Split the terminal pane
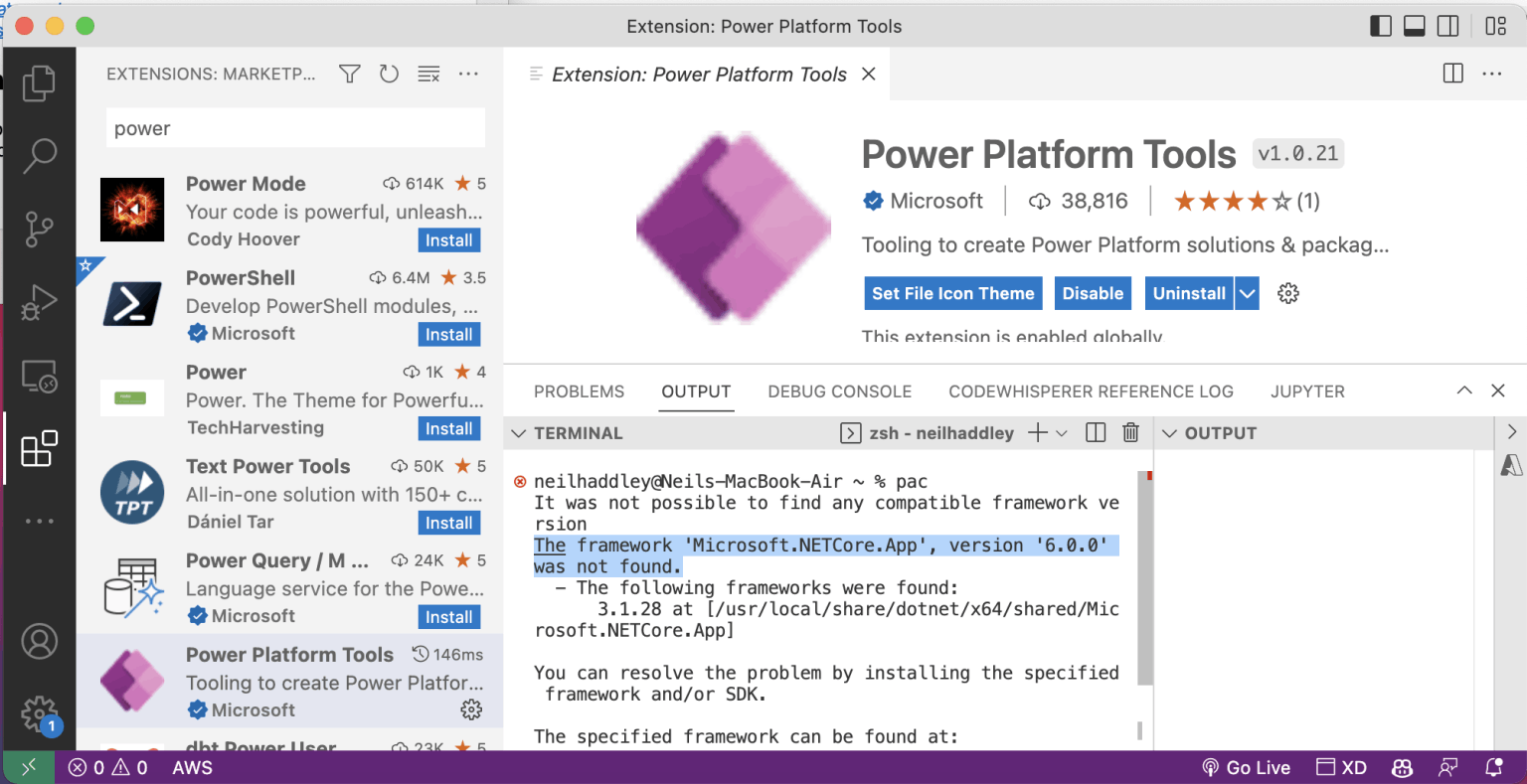The height and width of the screenshot is (784, 1527). [1096, 432]
